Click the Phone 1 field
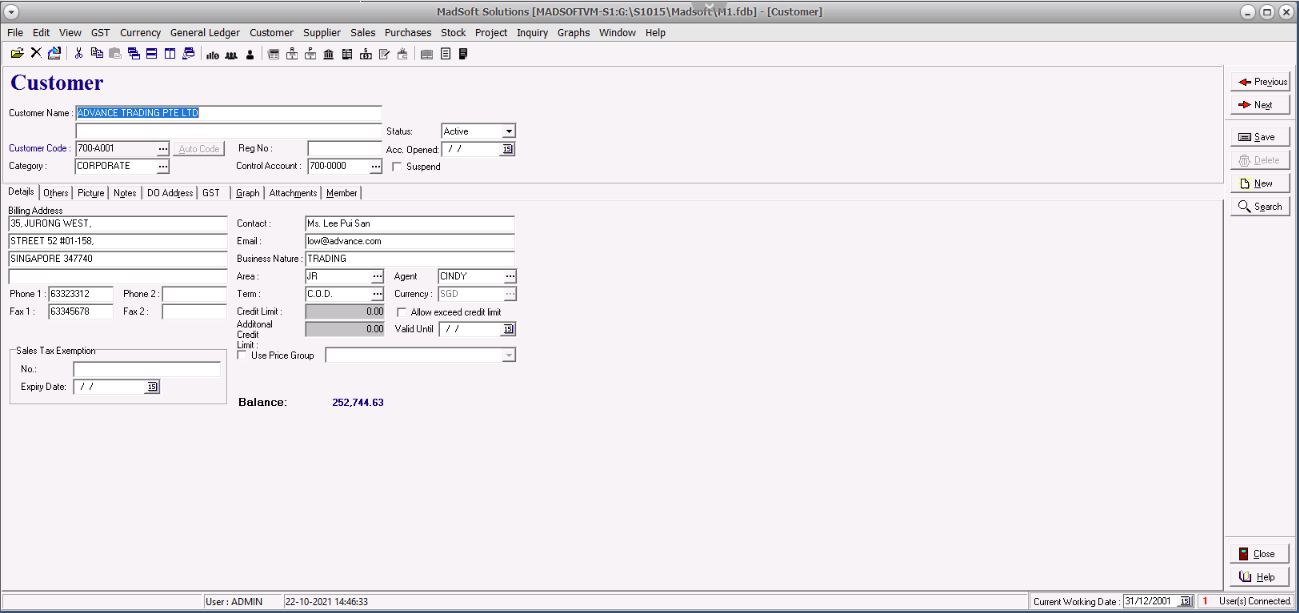Image resolution: width=1299 pixels, height=613 pixels. (x=81, y=294)
